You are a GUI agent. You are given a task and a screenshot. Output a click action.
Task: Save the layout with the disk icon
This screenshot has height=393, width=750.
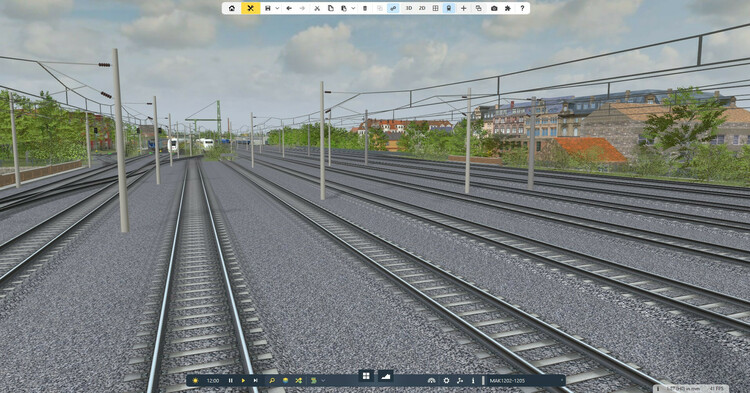[268, 8]
